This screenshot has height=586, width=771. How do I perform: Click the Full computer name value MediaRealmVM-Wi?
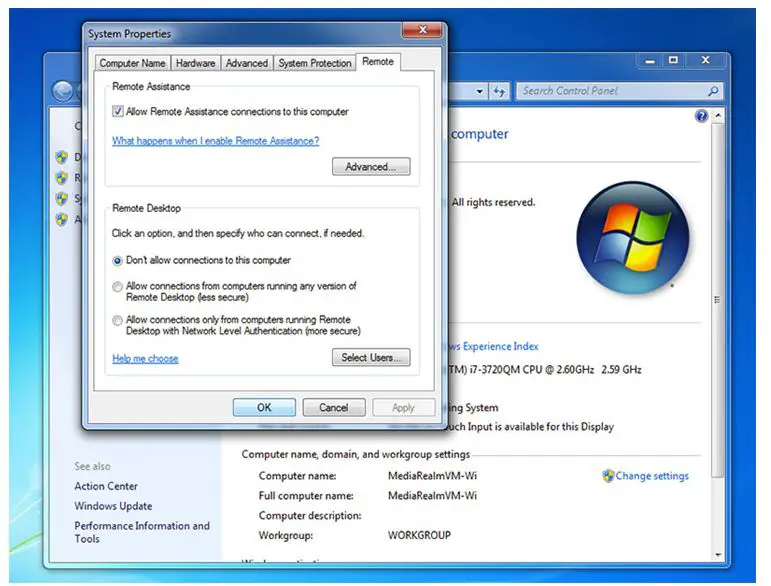point(432,496)
